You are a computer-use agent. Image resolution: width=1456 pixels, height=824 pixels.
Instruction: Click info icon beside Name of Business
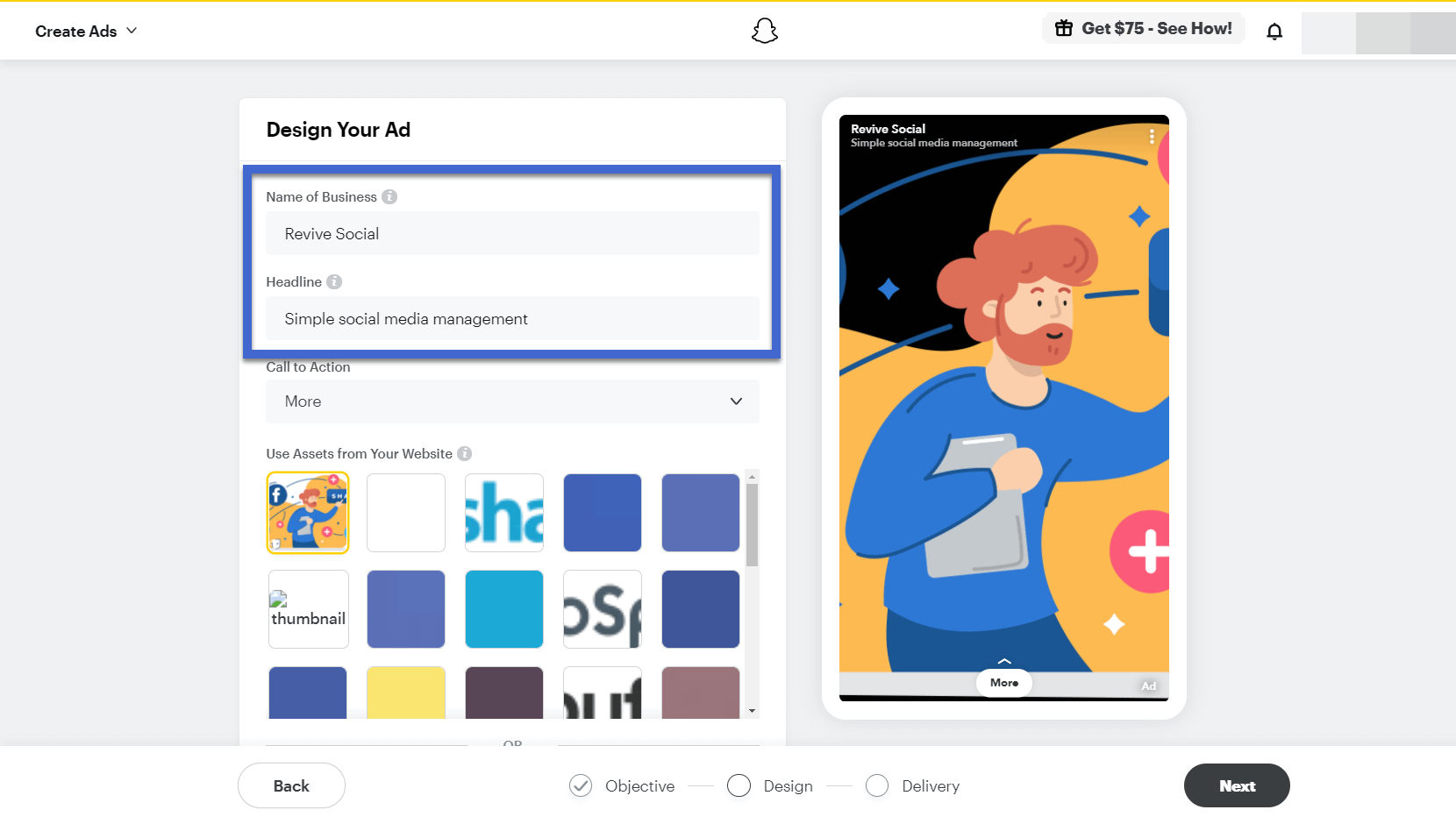point(389,196)
